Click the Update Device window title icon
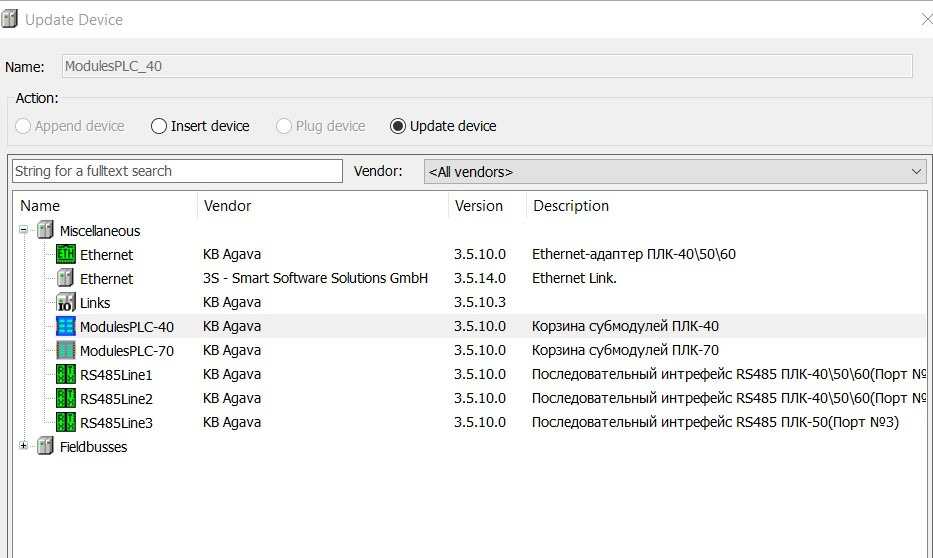933x558 pixels. (x=9, y=19)
